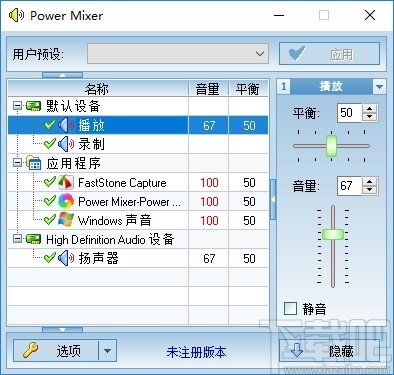Viewport: 394px width, 375px height.
Task: Toggle the green checkmark for 扬声器
Action: (x=49, y=258)
